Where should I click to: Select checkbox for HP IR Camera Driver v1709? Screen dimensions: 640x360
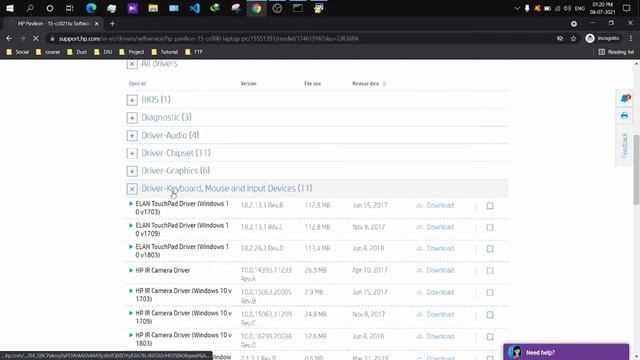[x=490, y=315]
